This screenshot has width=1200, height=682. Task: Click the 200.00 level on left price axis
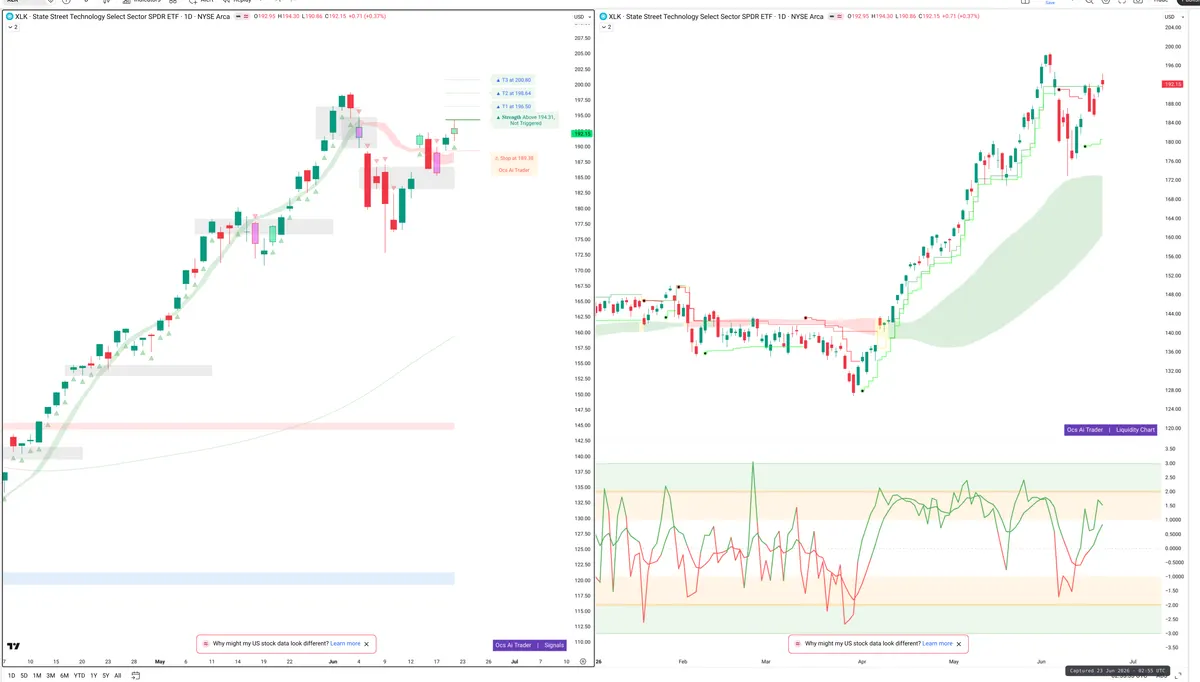[581, 85]
